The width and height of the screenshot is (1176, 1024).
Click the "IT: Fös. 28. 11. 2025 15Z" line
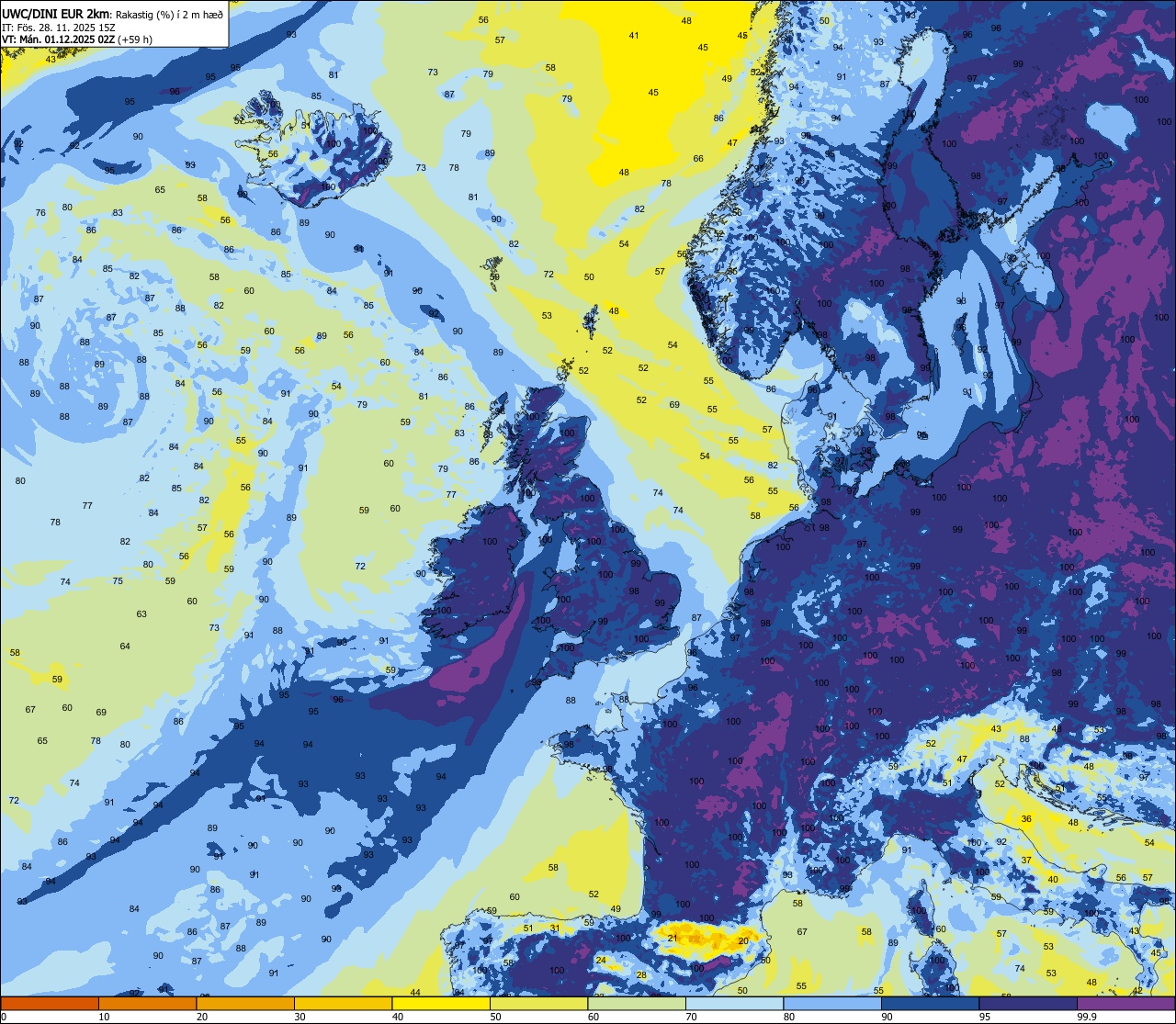click(59, 27)
